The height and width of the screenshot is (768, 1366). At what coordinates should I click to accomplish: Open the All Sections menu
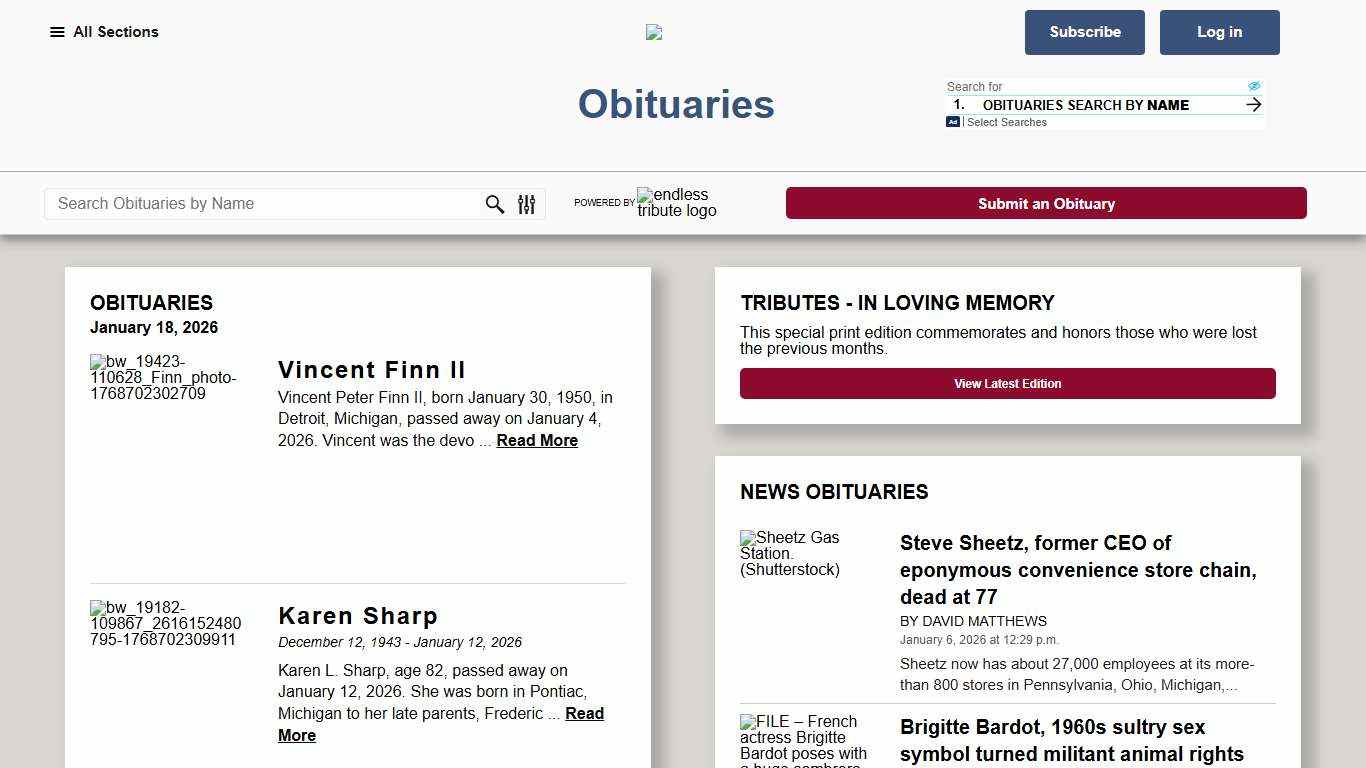coord(104,32)
